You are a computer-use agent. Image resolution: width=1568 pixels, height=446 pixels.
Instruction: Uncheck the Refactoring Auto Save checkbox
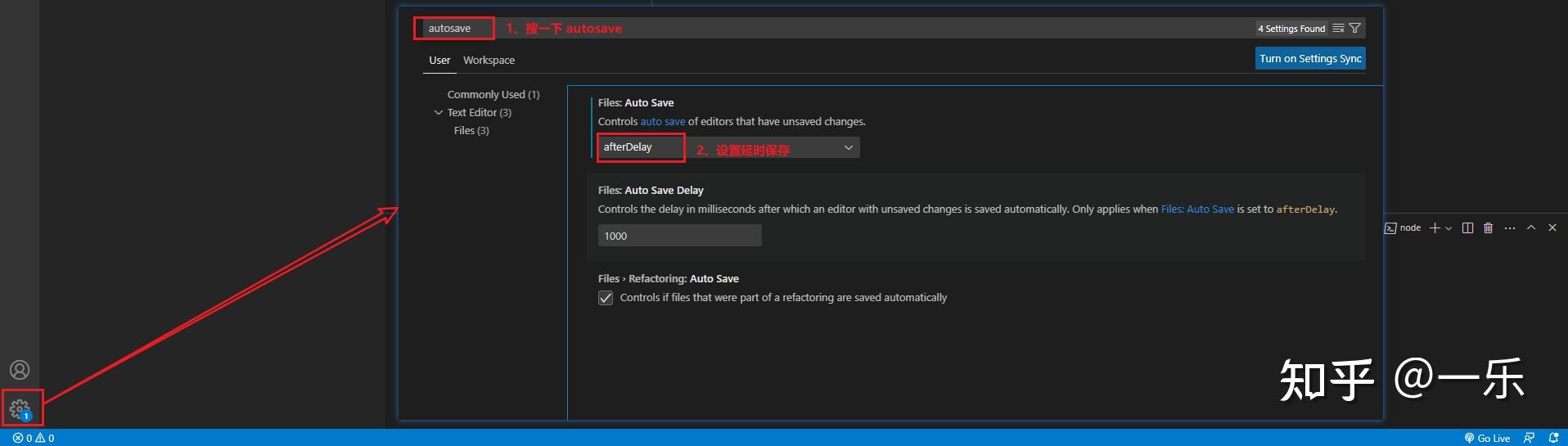pyautogui.click(x=606, y=298)
